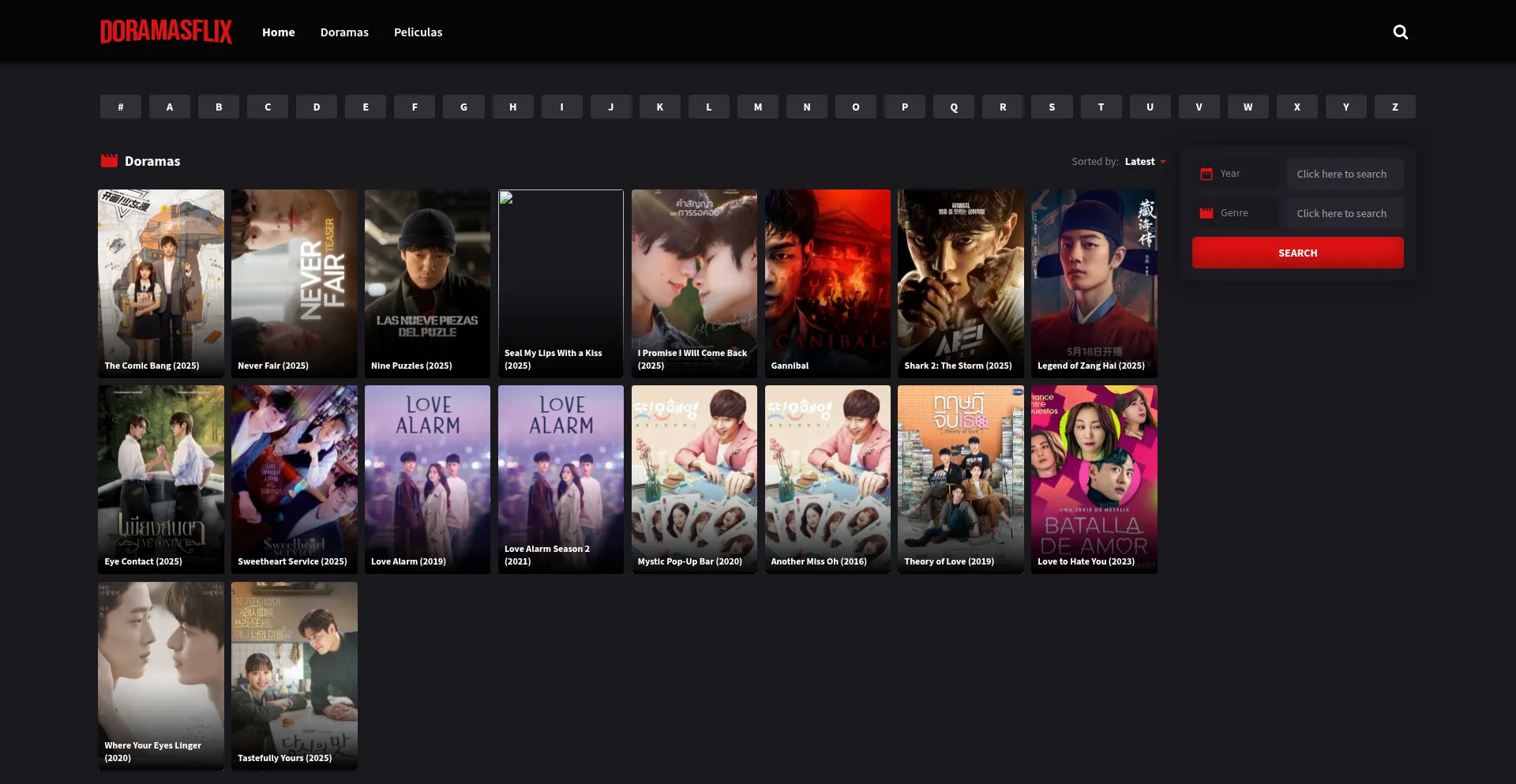Filter titles by letter S
The width and height of the screenshot is (1516, 784).
tap(1052, 107)
